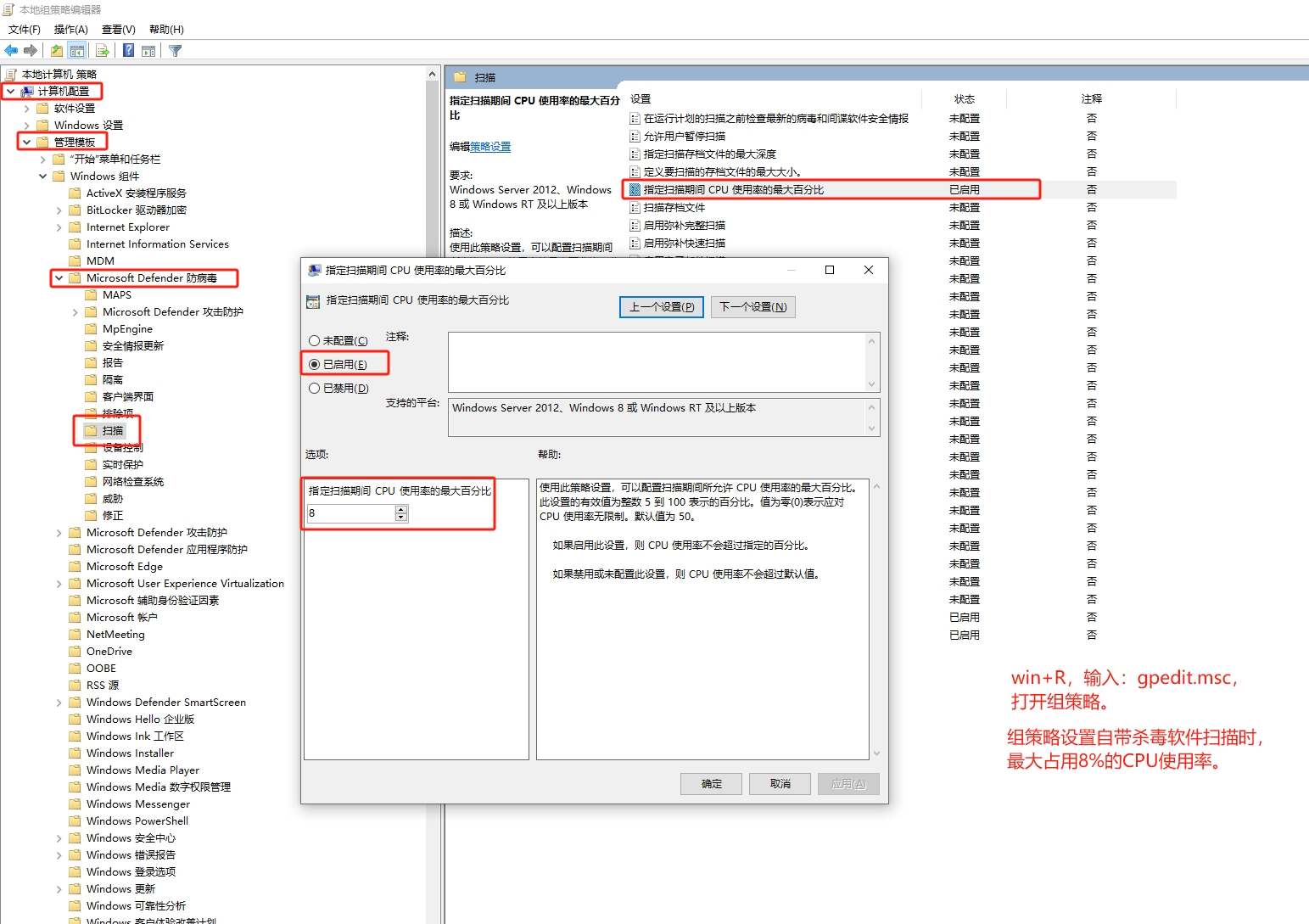Click the Filter funnel toolbar icon
Screen dimensions: 1309x924
pos(176,51)
